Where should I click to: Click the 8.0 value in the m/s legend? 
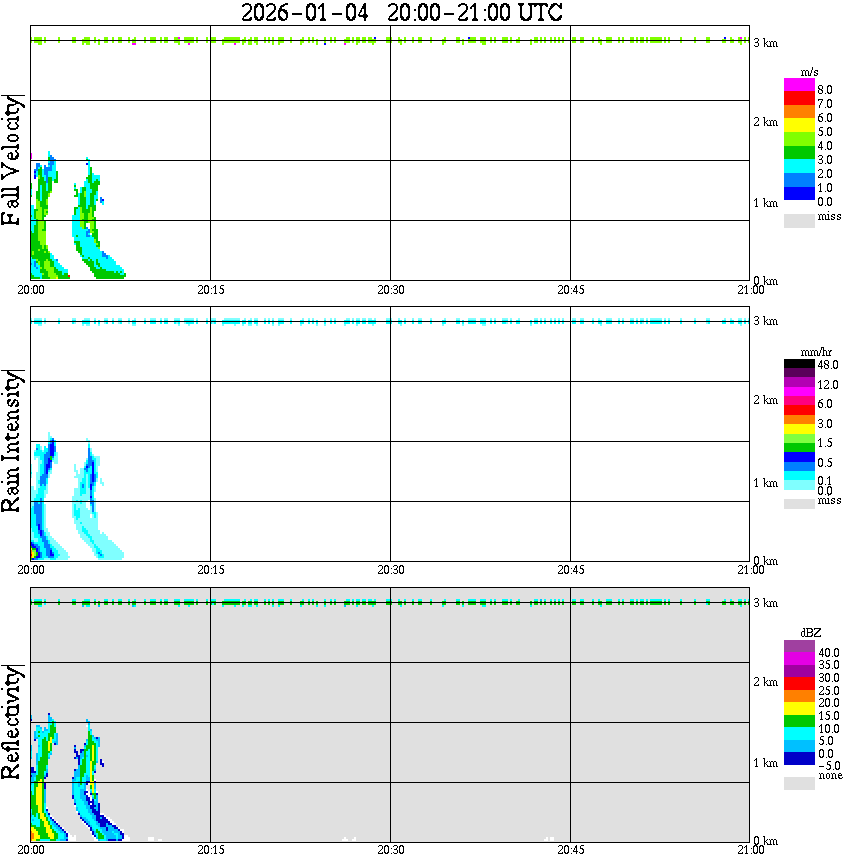click(825, 90)
